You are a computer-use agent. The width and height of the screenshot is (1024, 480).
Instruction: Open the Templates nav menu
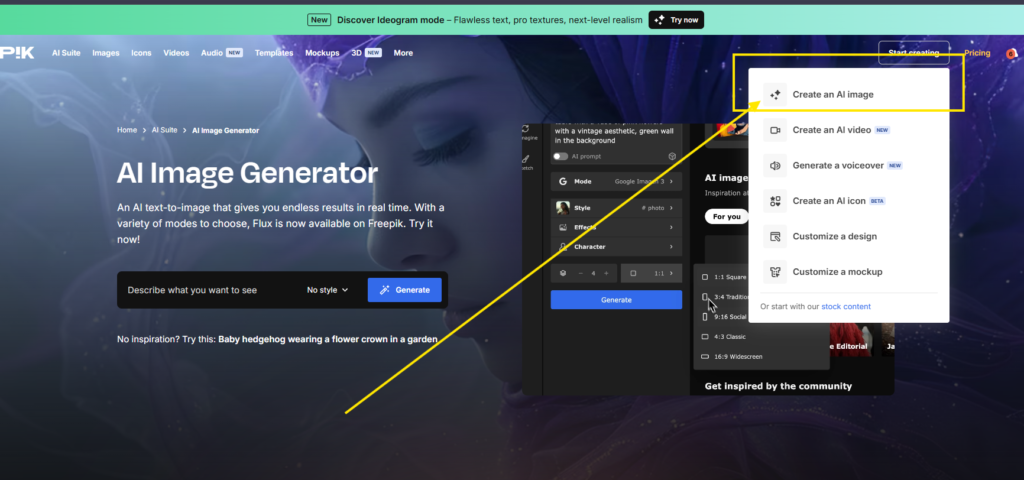coord(274,53)
